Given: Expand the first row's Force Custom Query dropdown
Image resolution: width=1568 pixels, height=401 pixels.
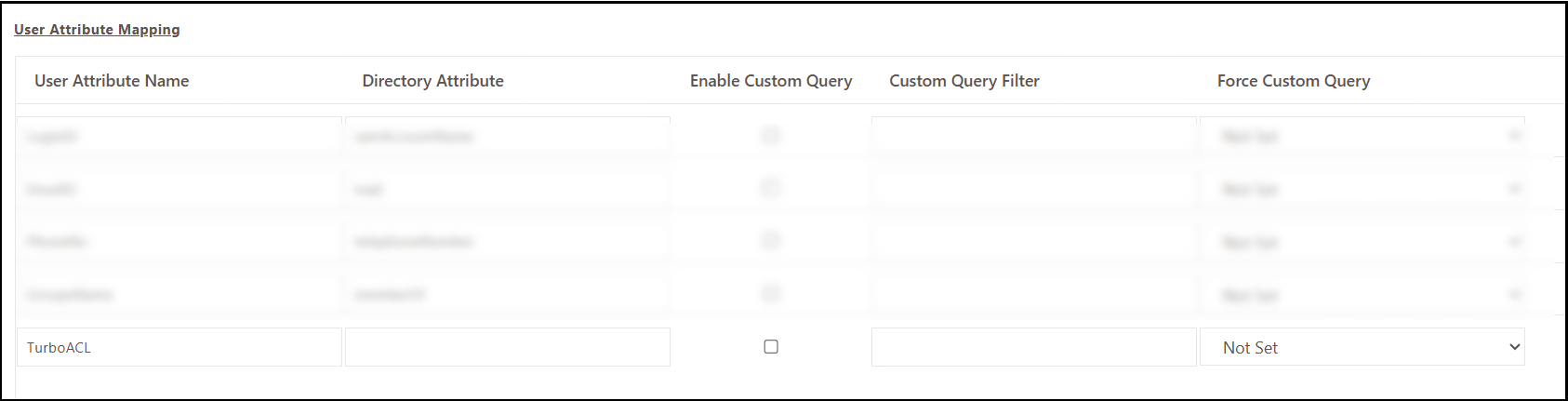Looking at the screenshot, I should point(1362,136).
